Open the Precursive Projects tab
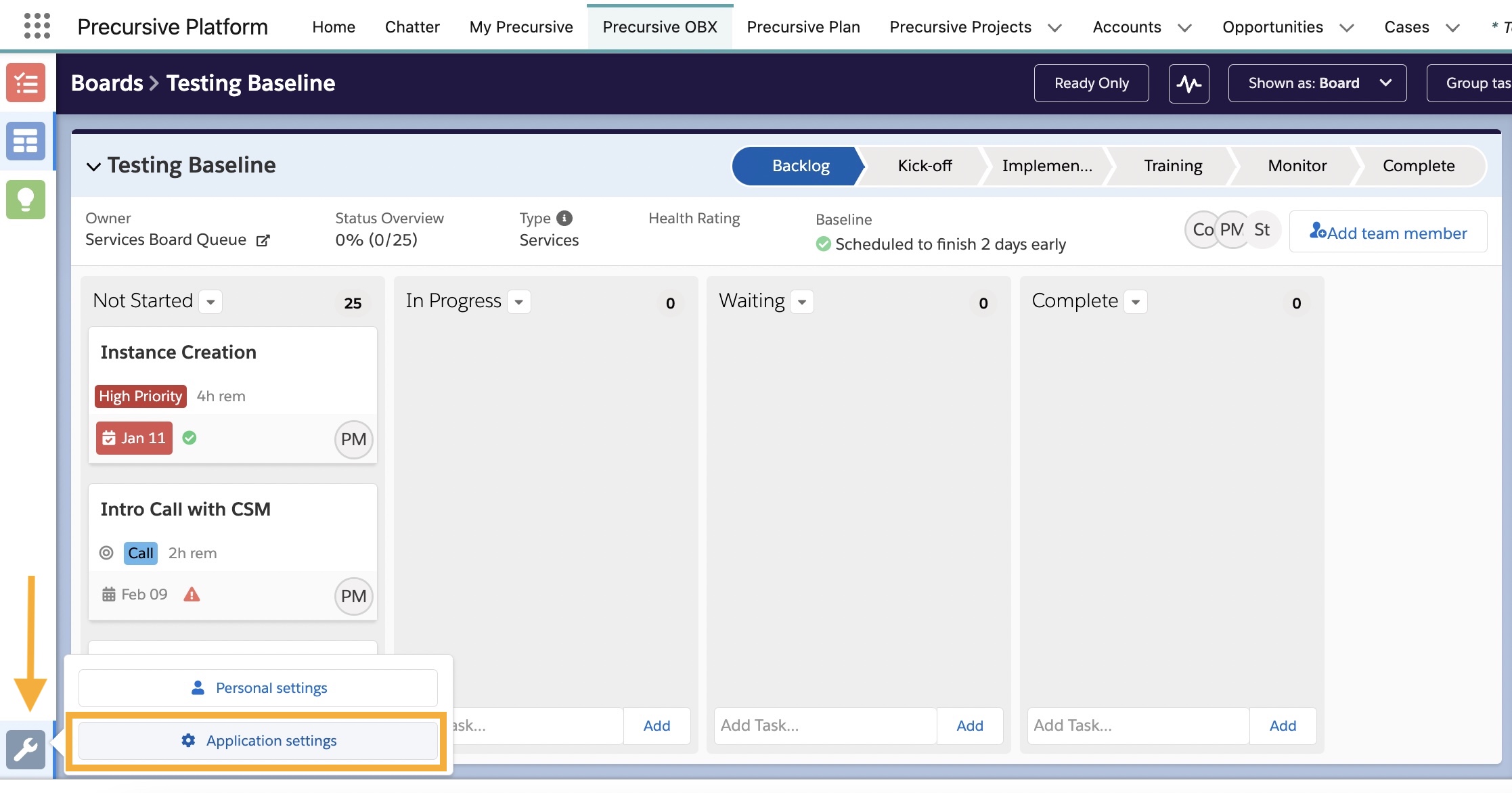Viewport: 1512px width, 793px height. click(x=960, y=27)
